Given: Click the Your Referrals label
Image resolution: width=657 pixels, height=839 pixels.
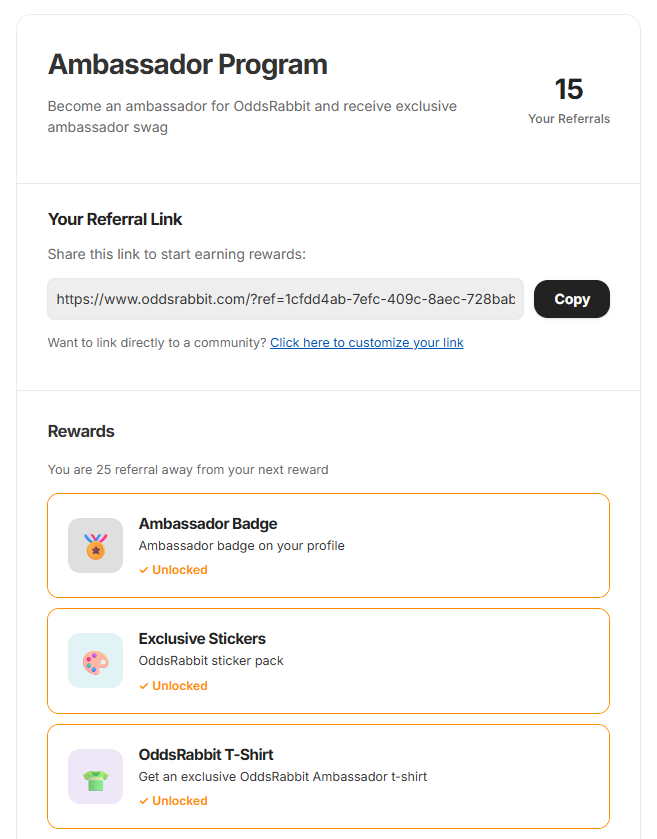Looking at the screenshot, I should [x=569, y=119].
